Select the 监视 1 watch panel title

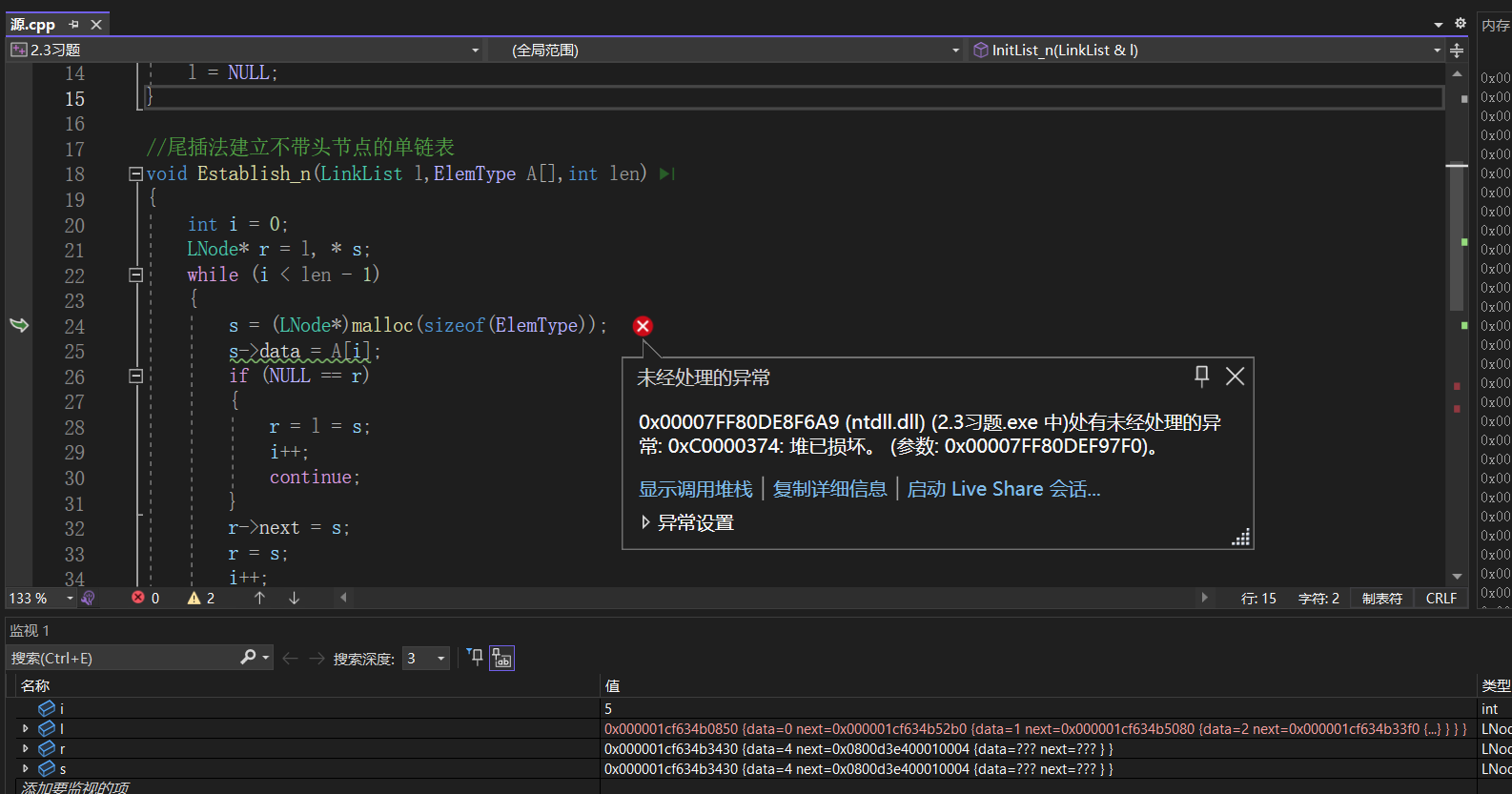[30, 631]
